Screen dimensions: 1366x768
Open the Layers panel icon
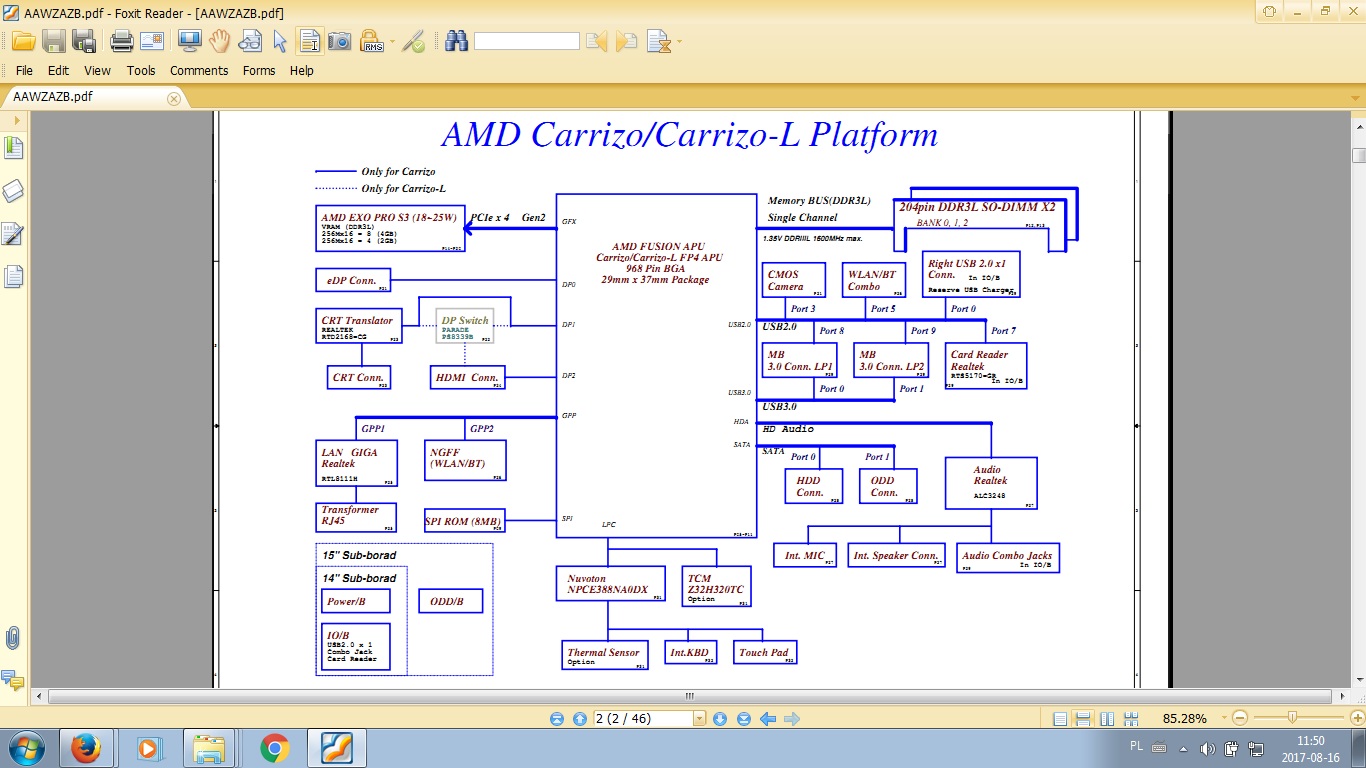(x=13, y=191)
